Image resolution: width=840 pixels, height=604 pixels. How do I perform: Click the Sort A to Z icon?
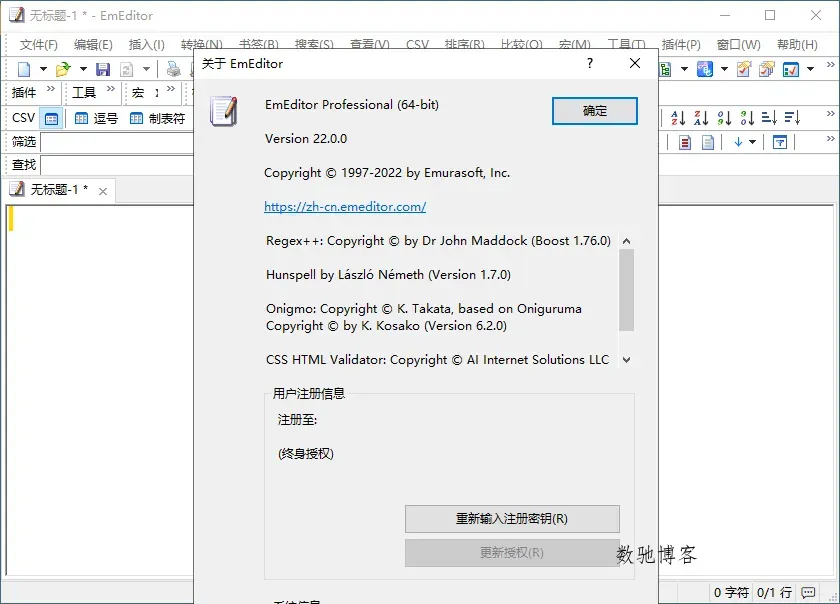point(678,117)
